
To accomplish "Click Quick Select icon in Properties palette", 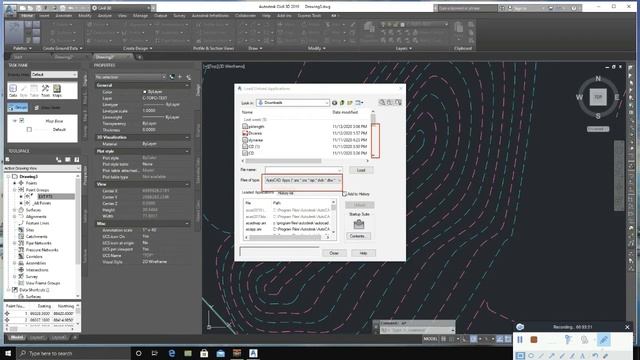I will (x=188, y=77).
